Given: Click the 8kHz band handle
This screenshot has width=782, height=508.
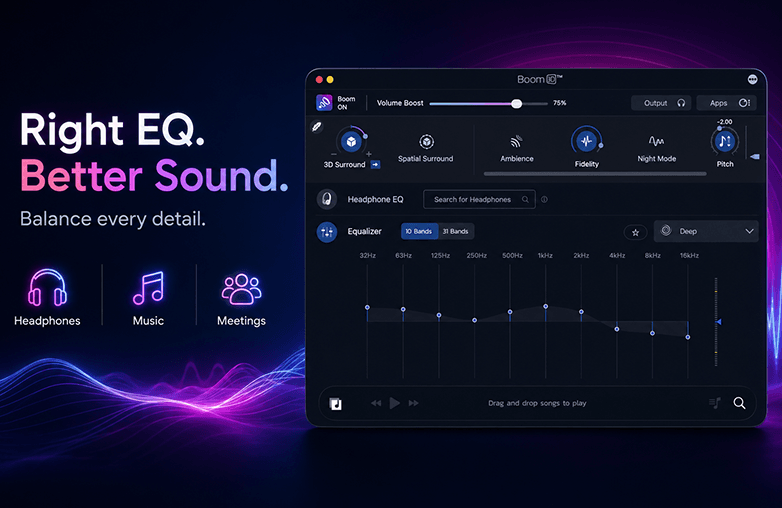Looking at the screenshot, I should click(652, 333).
